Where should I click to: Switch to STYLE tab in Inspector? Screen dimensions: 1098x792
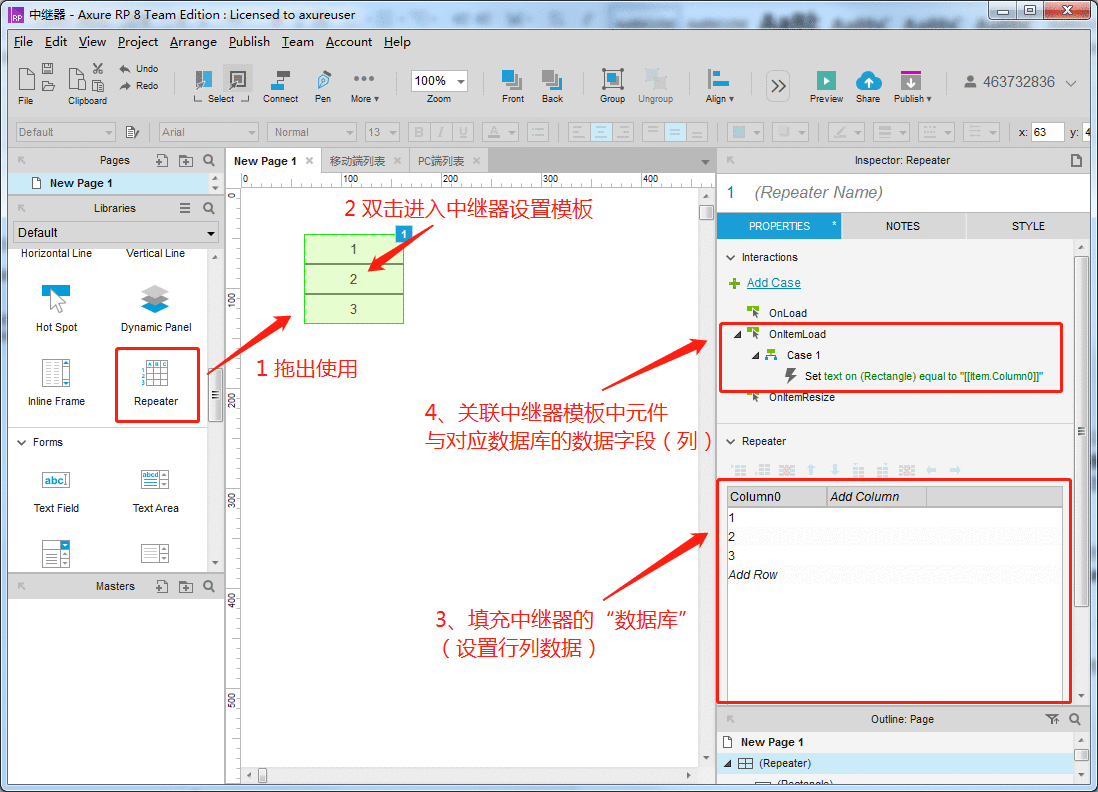[x=1028, y=226]
